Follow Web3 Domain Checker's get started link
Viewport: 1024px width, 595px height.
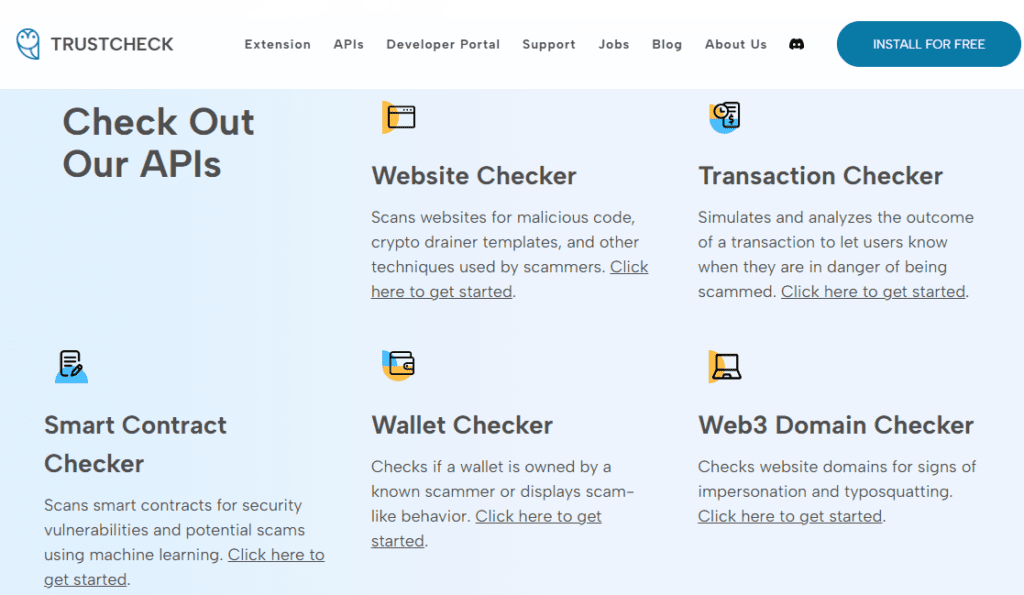pos(790,516)
